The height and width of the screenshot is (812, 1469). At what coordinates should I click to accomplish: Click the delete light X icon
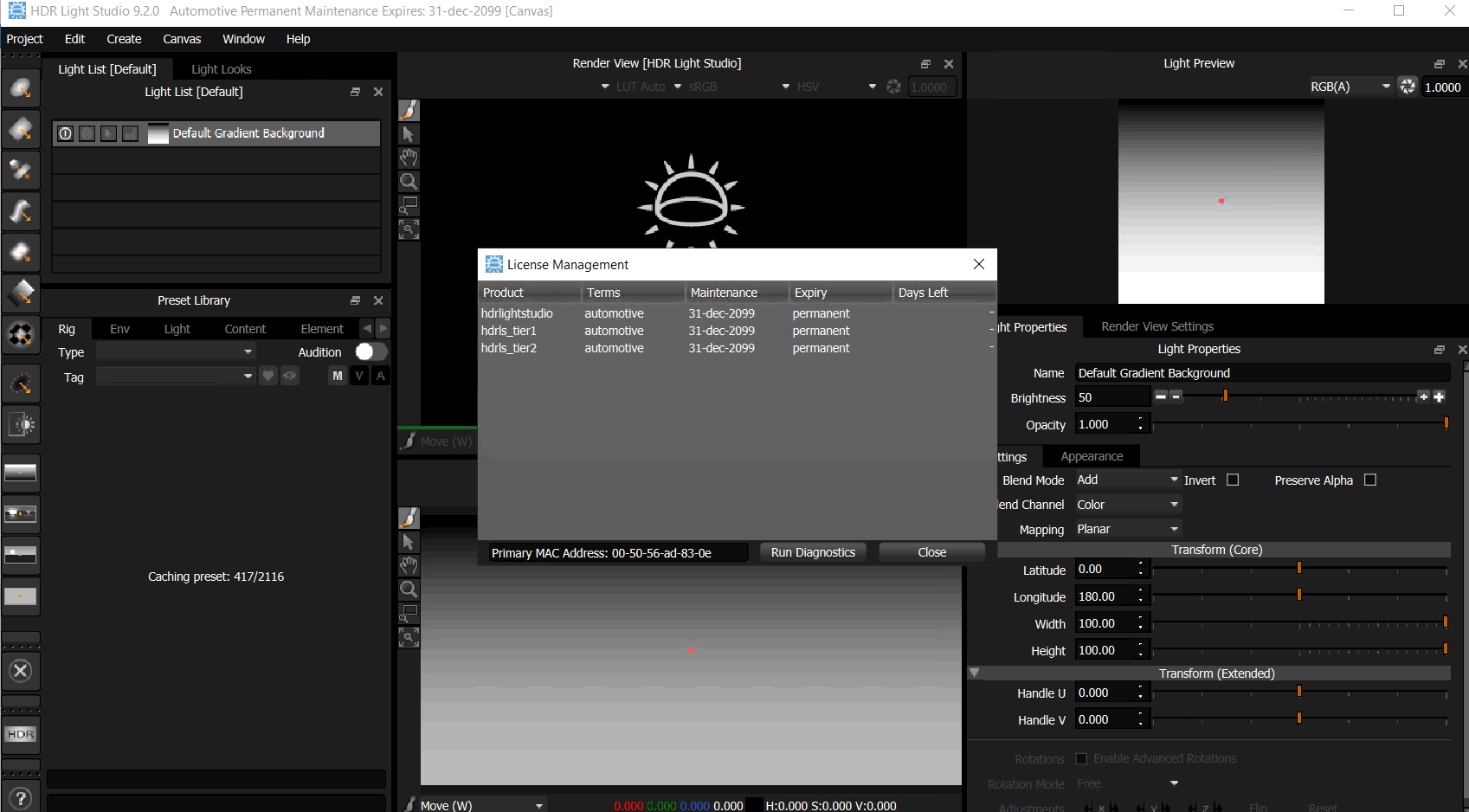pyautogui.click(x=21, y=671)
